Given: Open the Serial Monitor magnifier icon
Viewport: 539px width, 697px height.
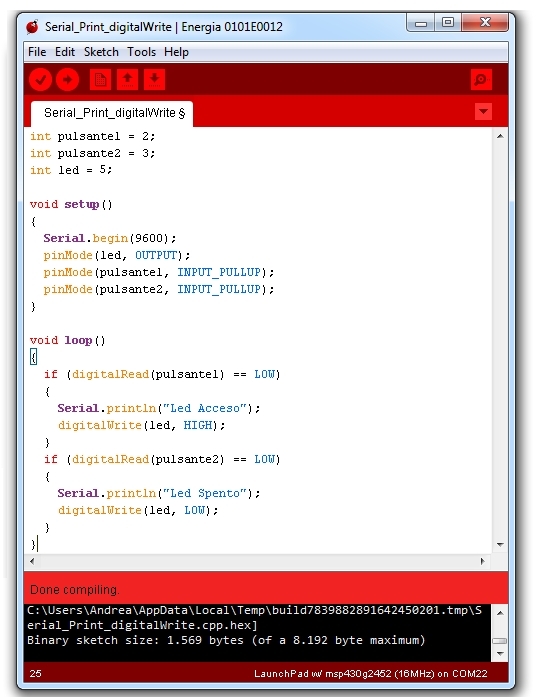Looking at the screenshot, I should point(481,80).
